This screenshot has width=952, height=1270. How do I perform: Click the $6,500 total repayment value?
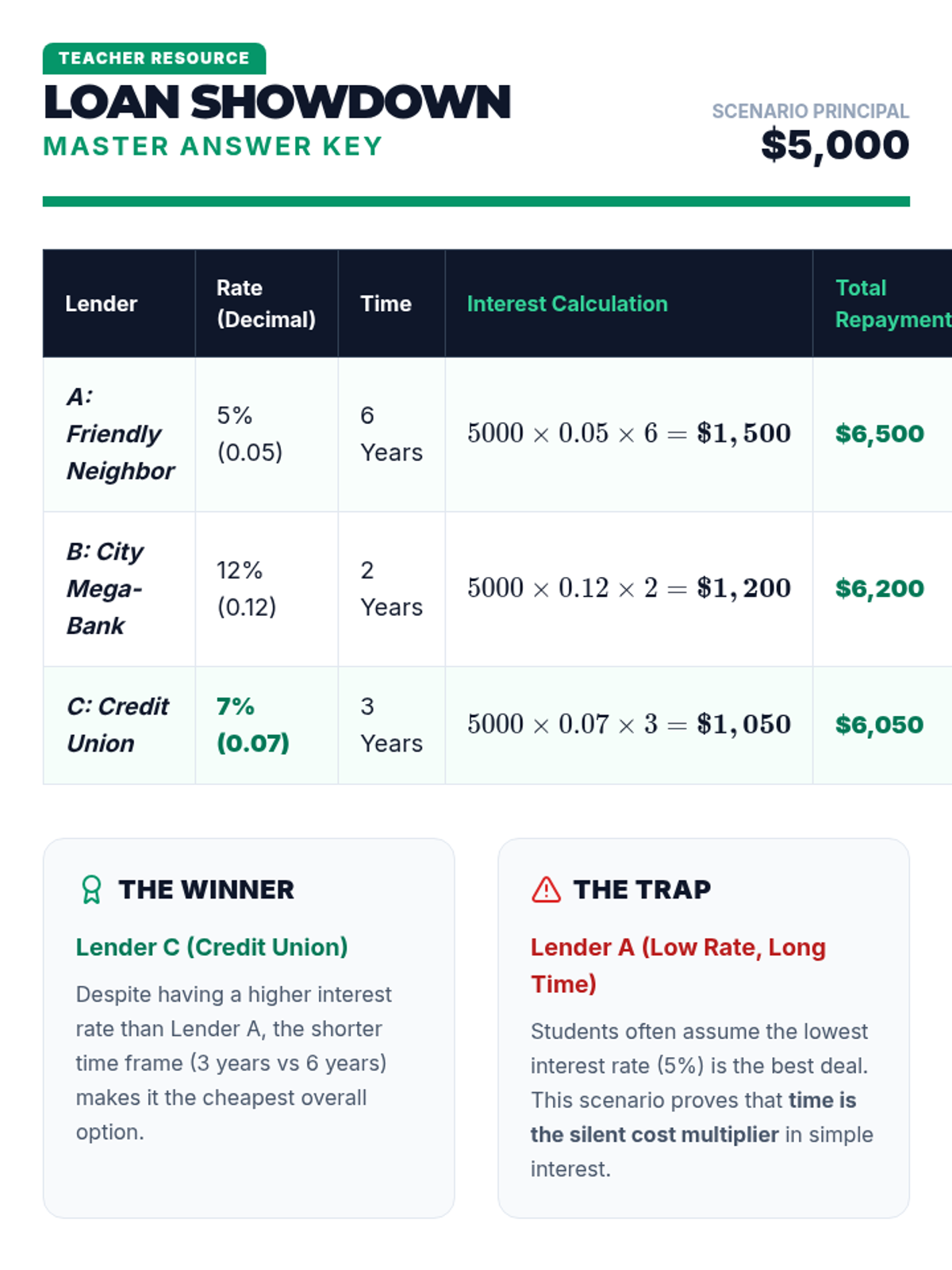pyautogui.click(x=879, y=433)
